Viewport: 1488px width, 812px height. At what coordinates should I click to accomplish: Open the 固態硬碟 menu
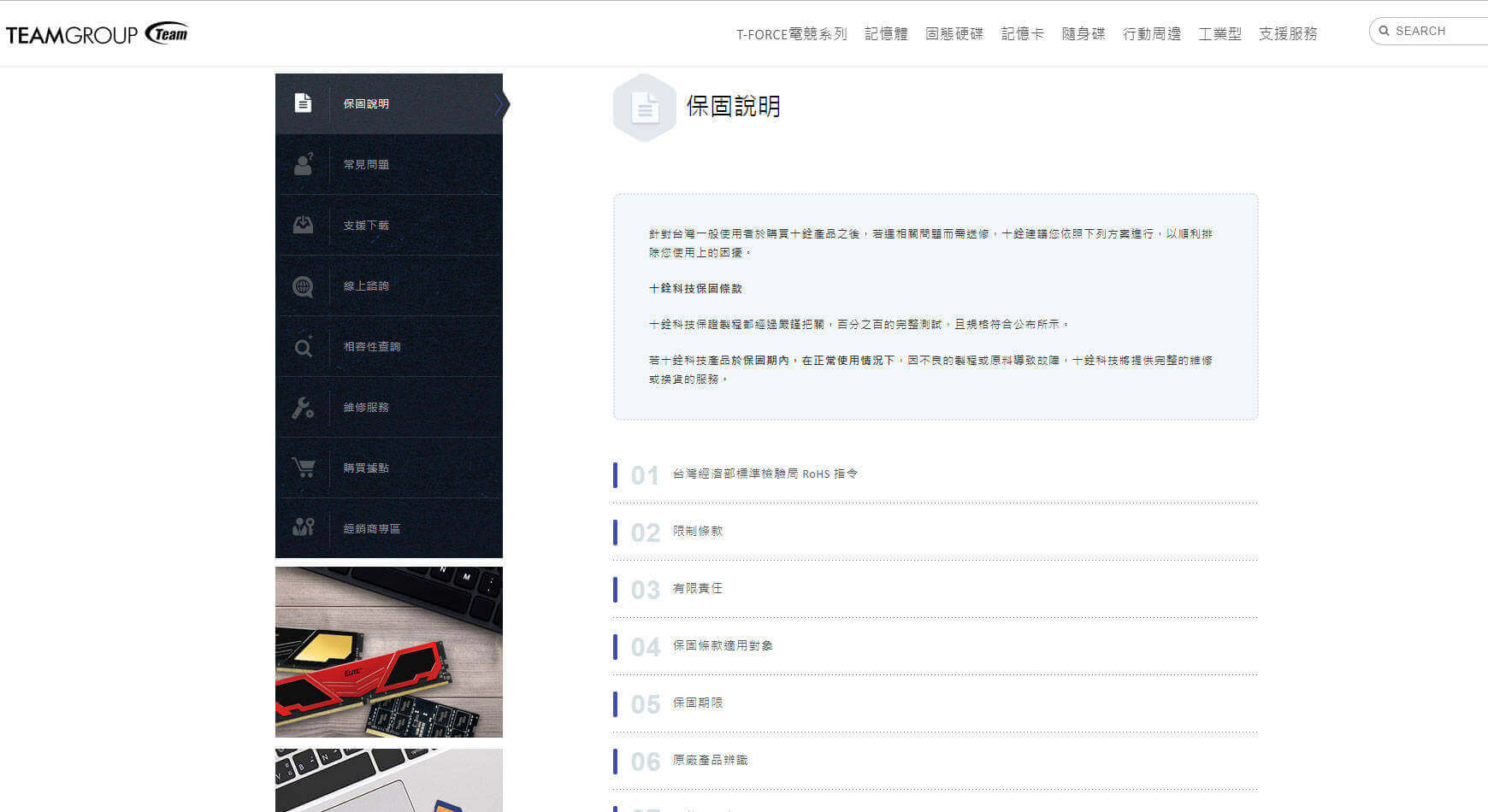954,34
